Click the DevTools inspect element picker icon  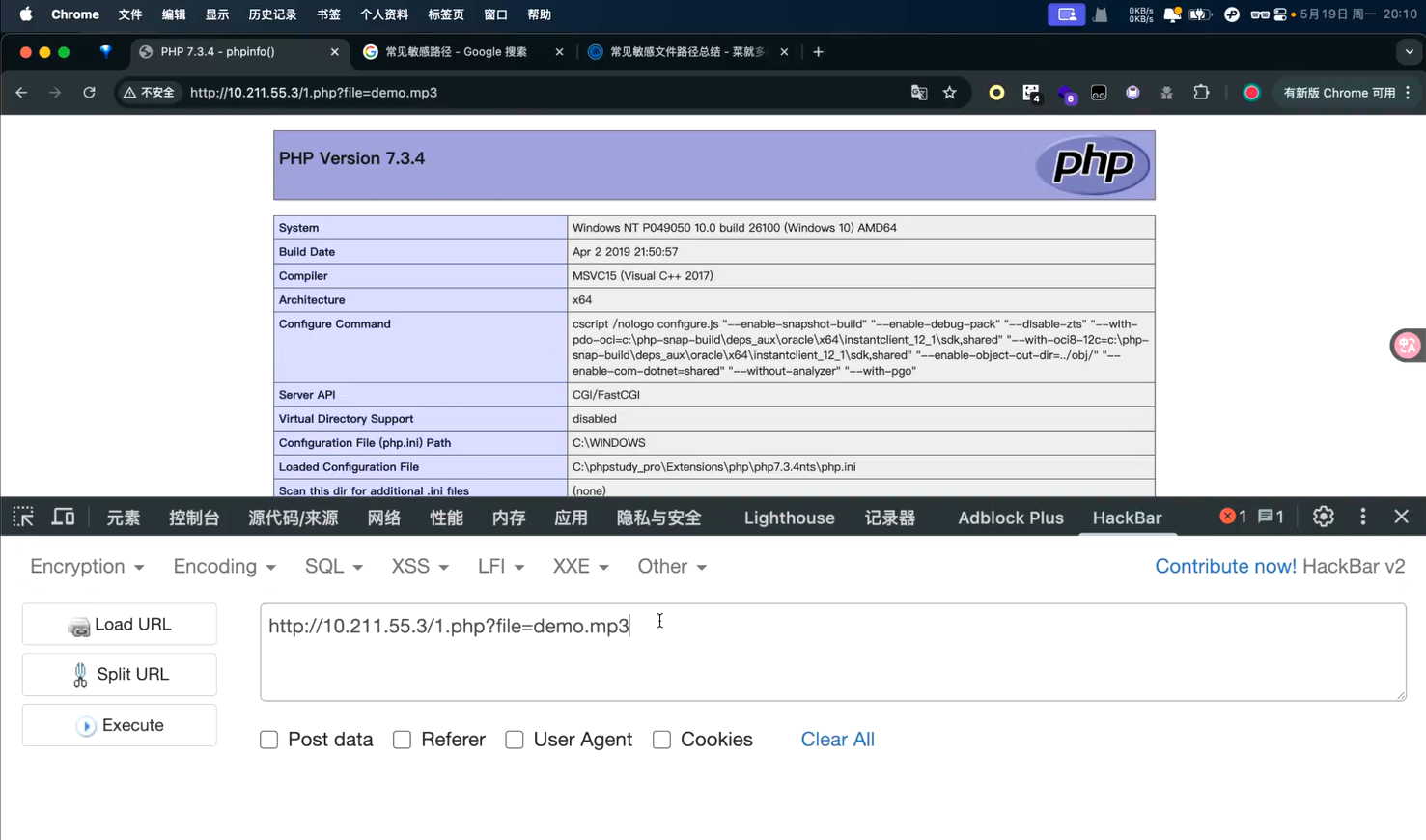pos(23,518)
